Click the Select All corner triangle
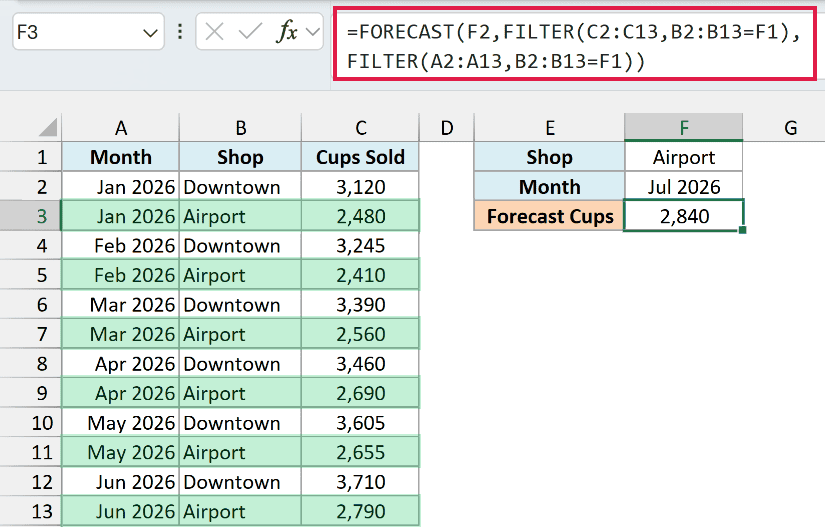 pyautogui.click(x=47, y=128)
